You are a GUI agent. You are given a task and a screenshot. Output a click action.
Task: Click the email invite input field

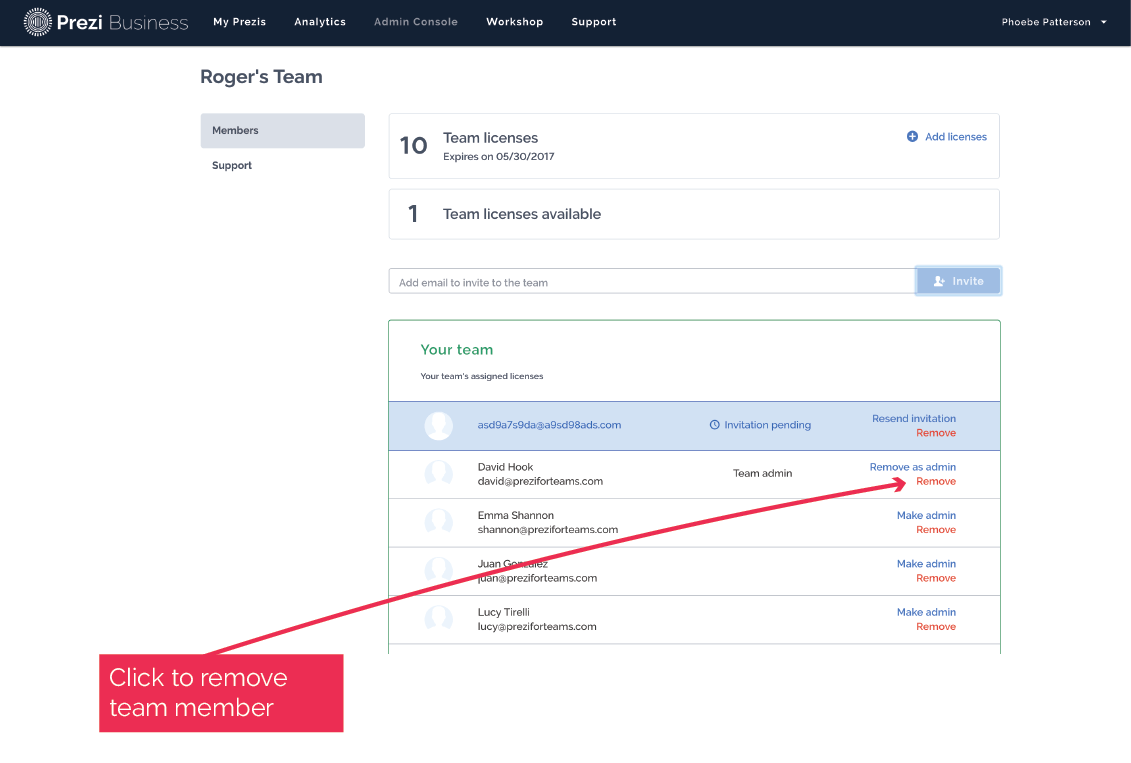(651, 282)
